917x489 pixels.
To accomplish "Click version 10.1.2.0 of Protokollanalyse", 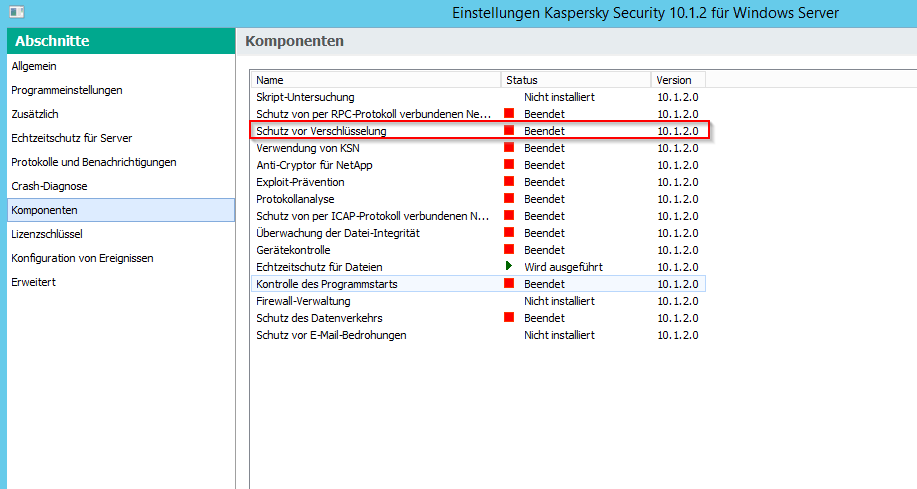I will click(678, 199).
